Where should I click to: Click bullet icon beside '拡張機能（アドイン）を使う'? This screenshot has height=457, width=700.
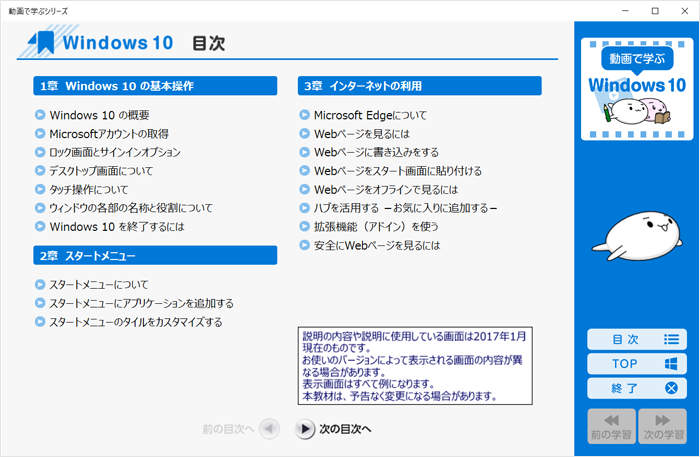[304, 227]
